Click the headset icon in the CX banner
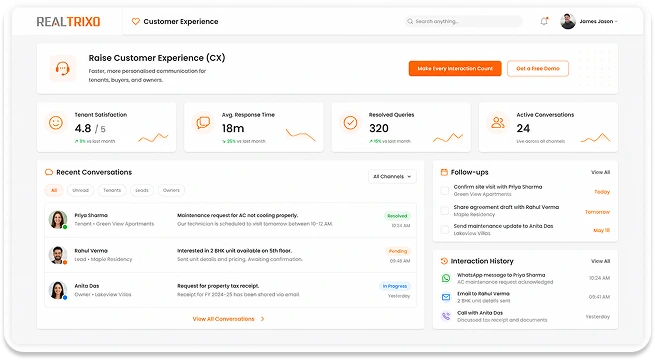655x360 pixels. 63,68
